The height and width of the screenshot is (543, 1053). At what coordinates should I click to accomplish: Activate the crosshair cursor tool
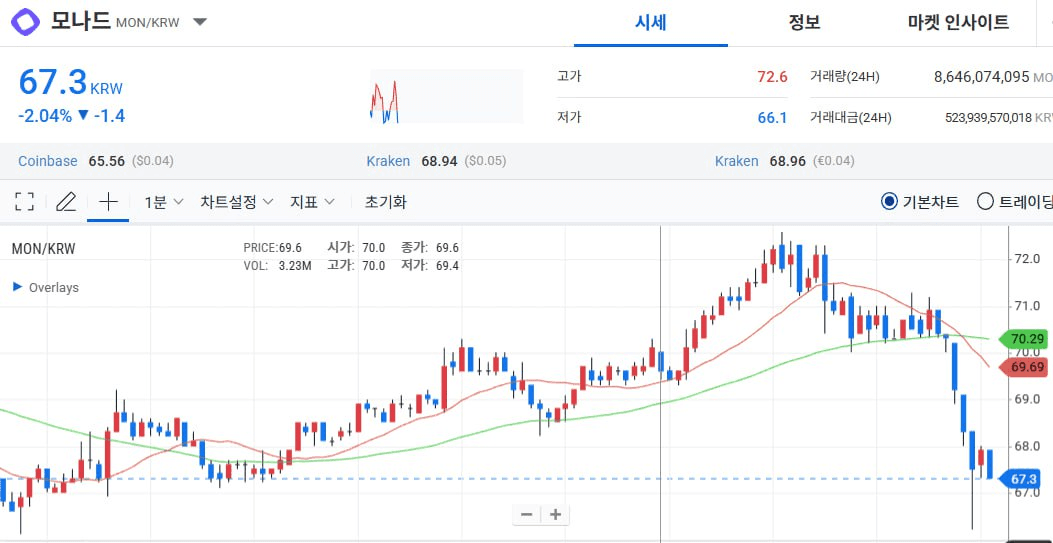coord(108,202)
